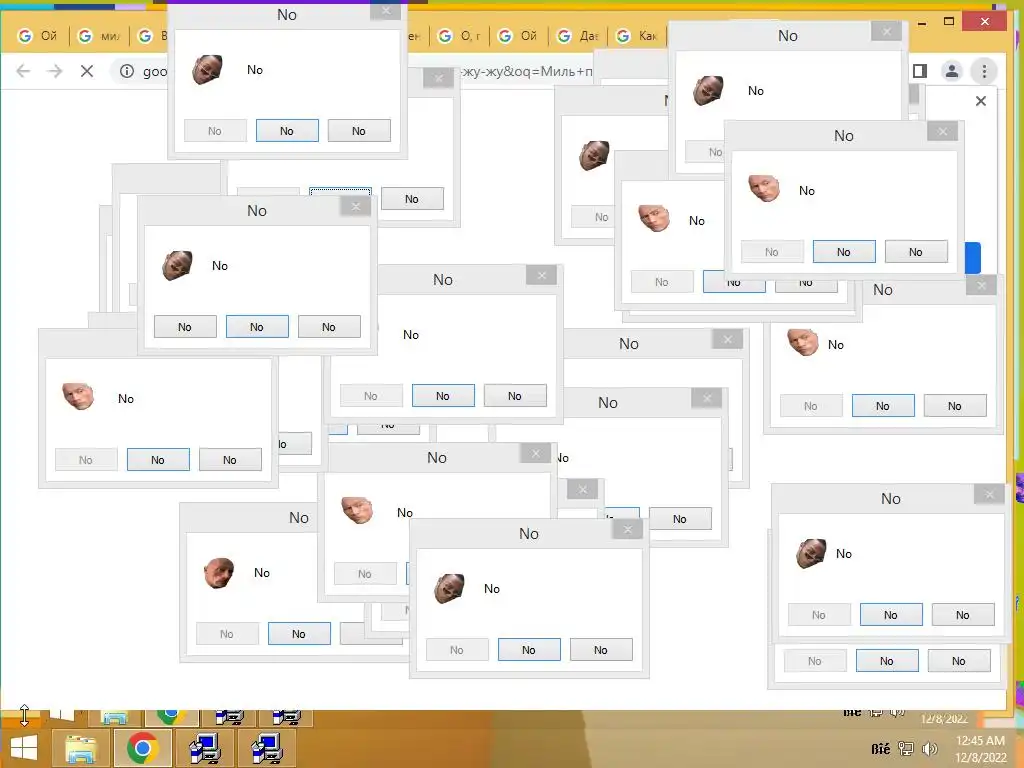Viewport: 1024px width, 768px height.
Task: Open network status icon in system tray
Action: (x=906, y=749)
